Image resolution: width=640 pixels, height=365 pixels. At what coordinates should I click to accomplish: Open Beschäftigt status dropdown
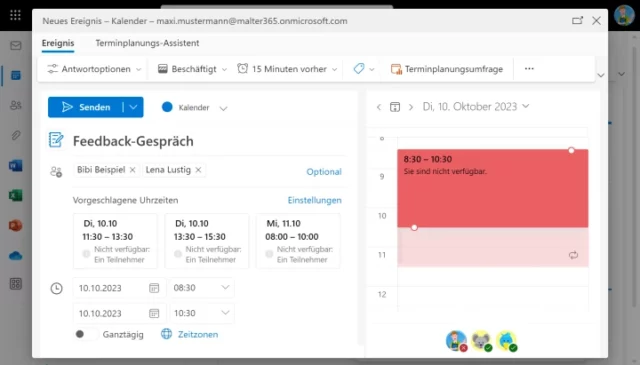click(x=192, y=69)
